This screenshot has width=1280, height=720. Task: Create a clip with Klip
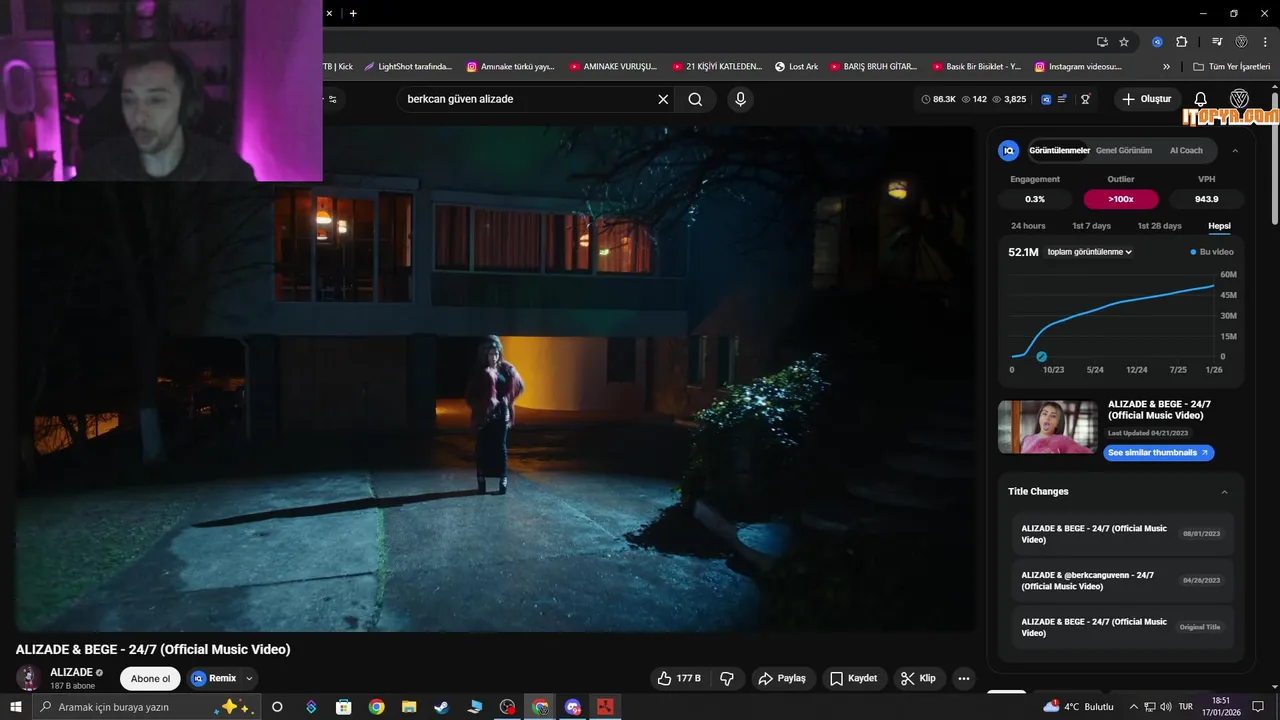[x=919, y=678]
